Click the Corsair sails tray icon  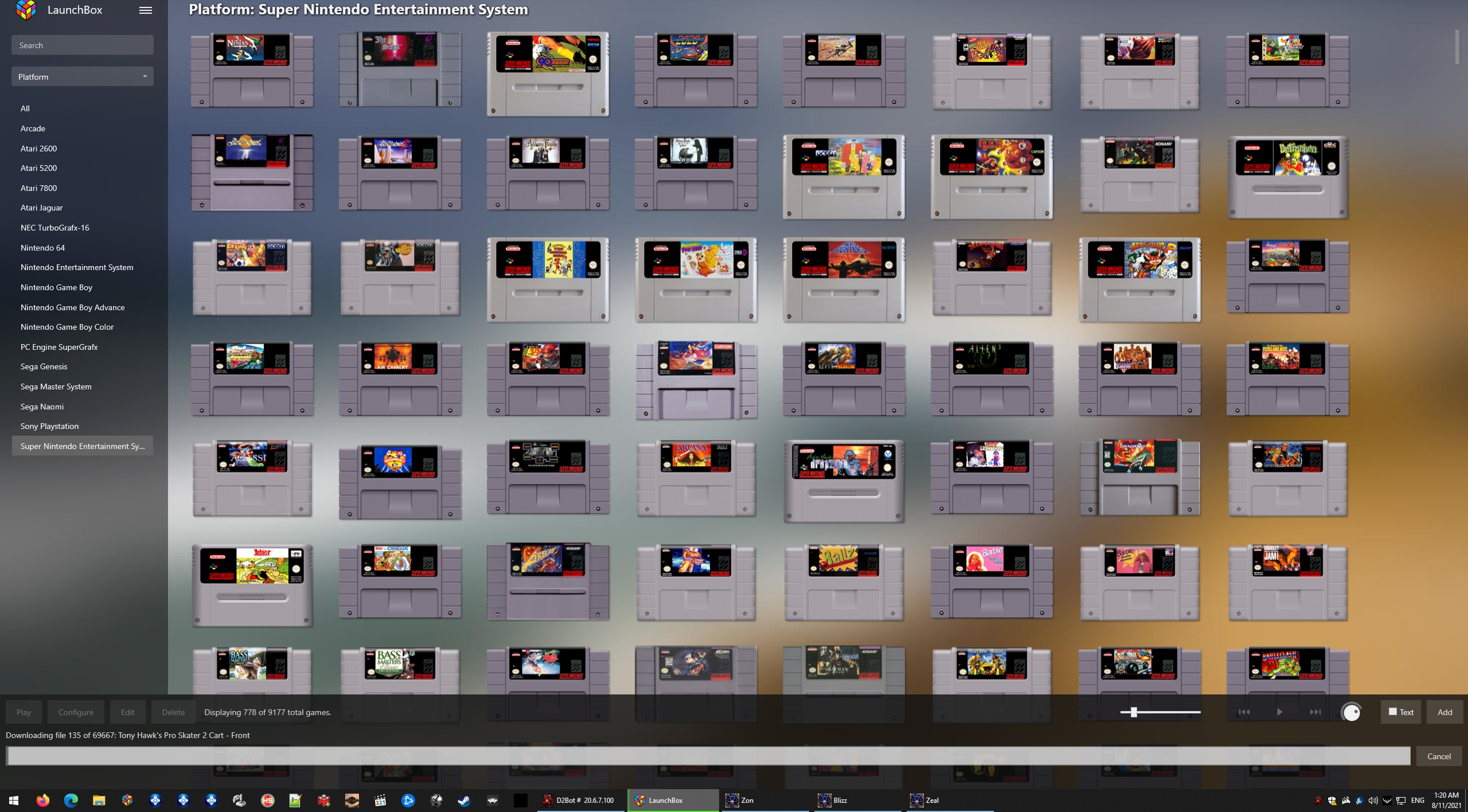point(1345,800)
